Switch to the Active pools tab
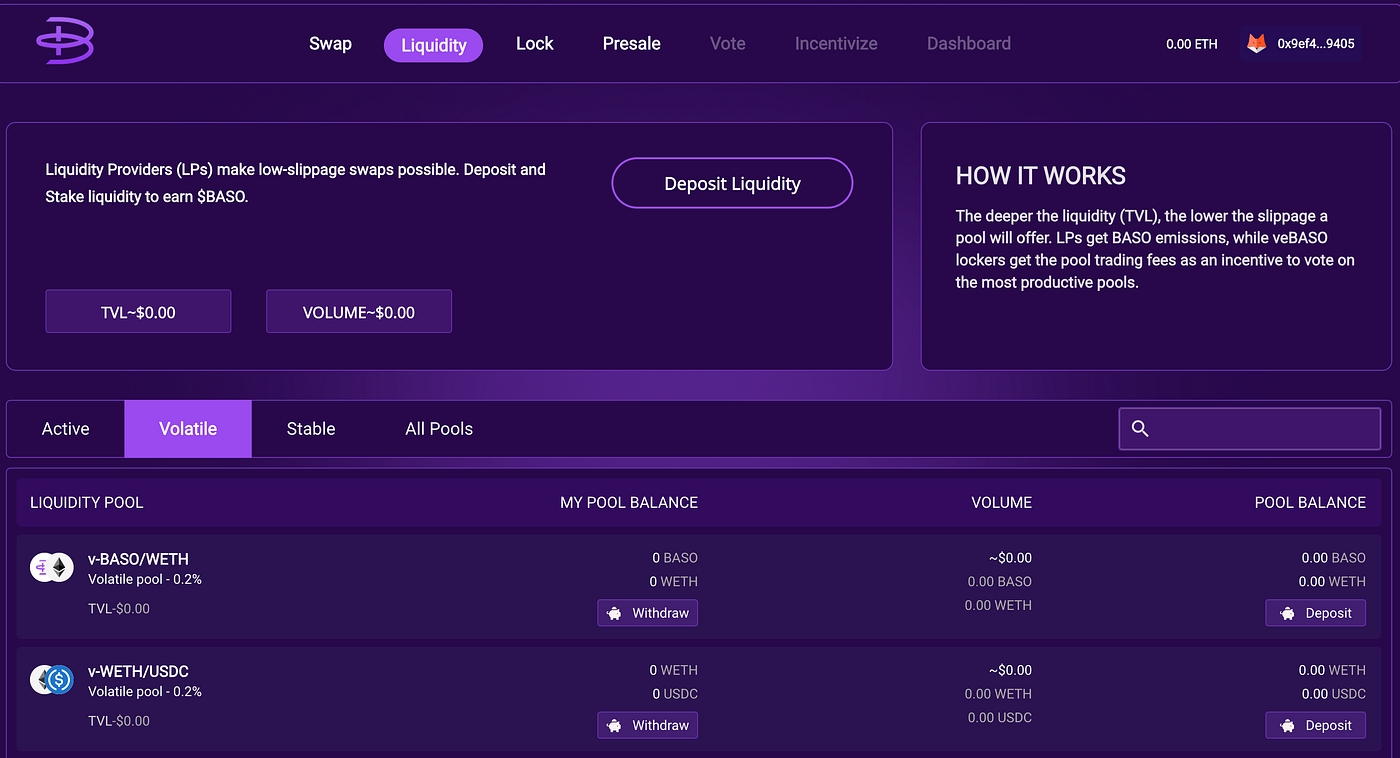Screen dimensions: 1400x758 [66, 429]
